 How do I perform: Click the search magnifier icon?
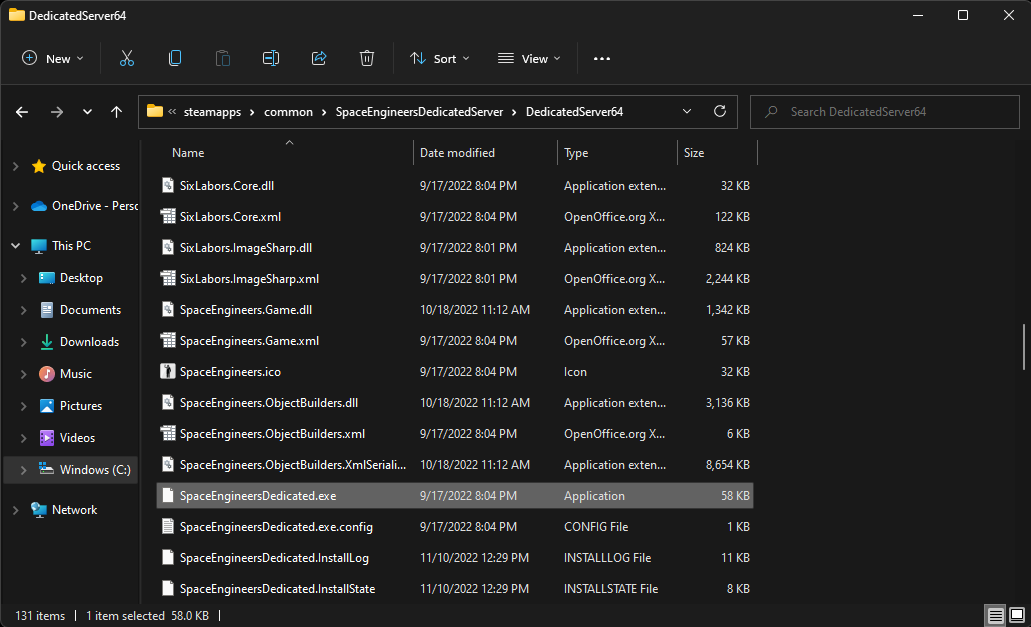point(772,112)
